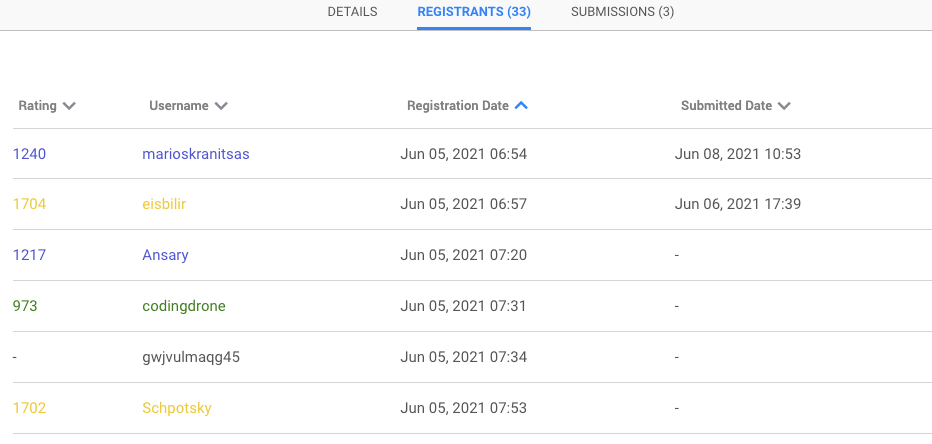Visit eisbilir profile link
The image size is (932, 444).
(x=165, y=204)
